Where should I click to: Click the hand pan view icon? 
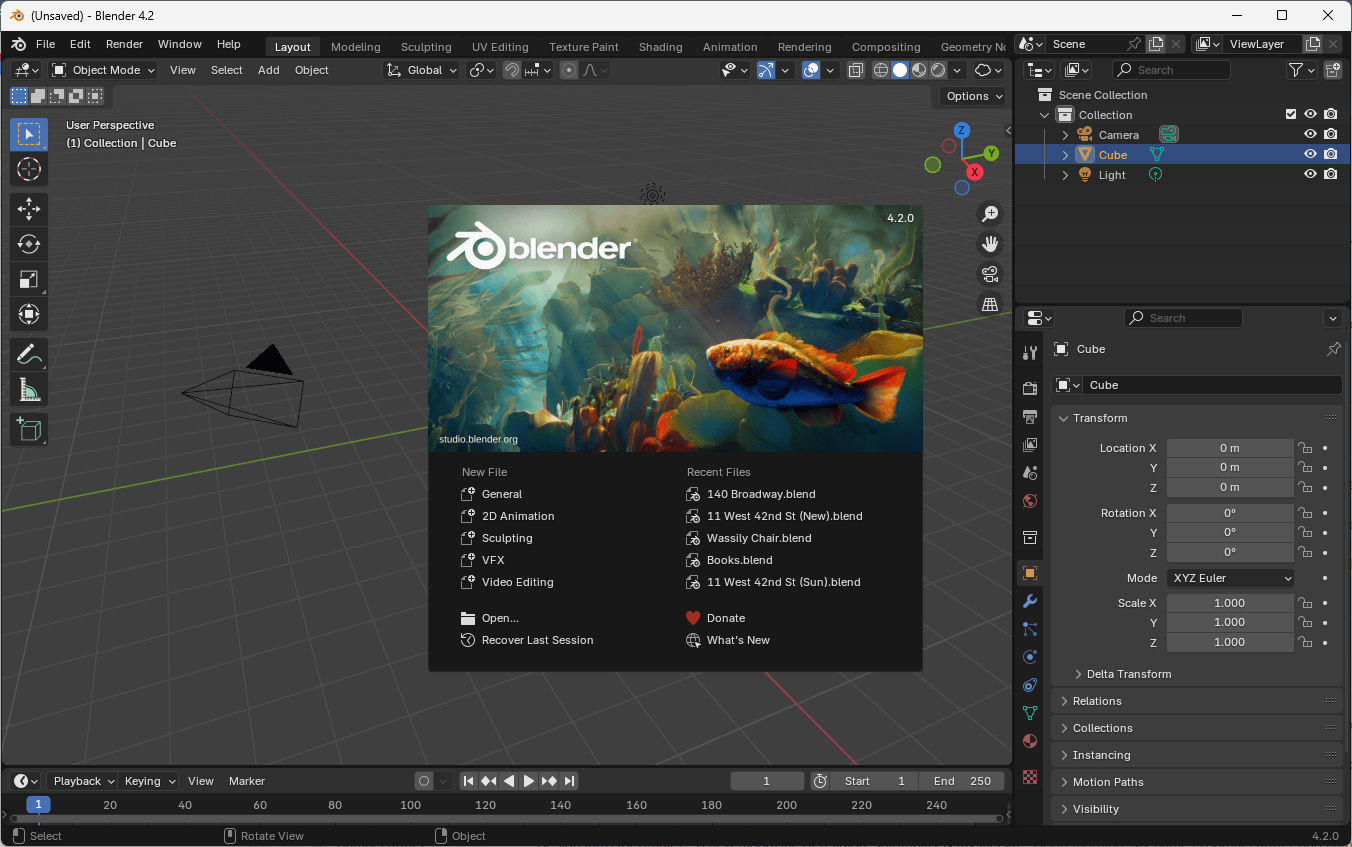[990, 243]
